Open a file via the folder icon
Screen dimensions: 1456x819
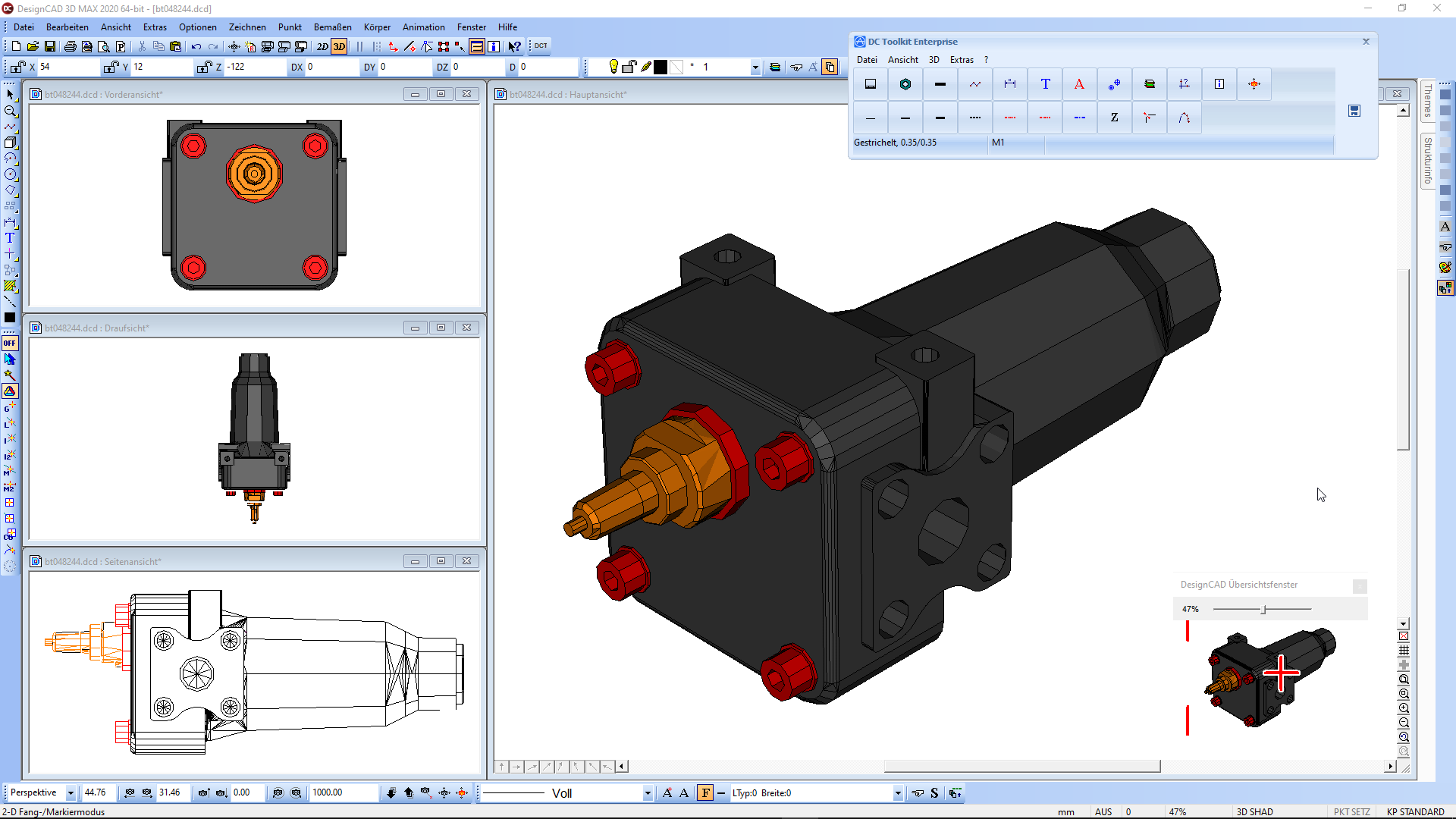33,46
